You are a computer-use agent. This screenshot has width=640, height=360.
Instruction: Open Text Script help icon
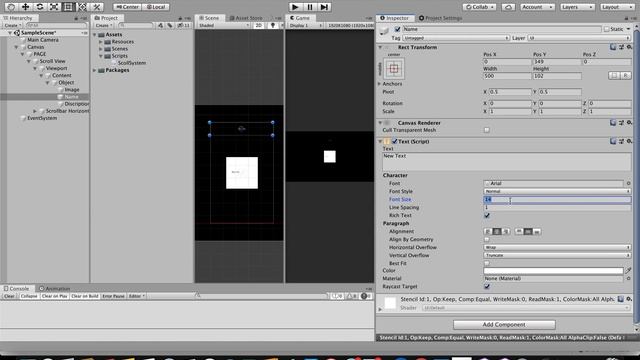(613, 141)
